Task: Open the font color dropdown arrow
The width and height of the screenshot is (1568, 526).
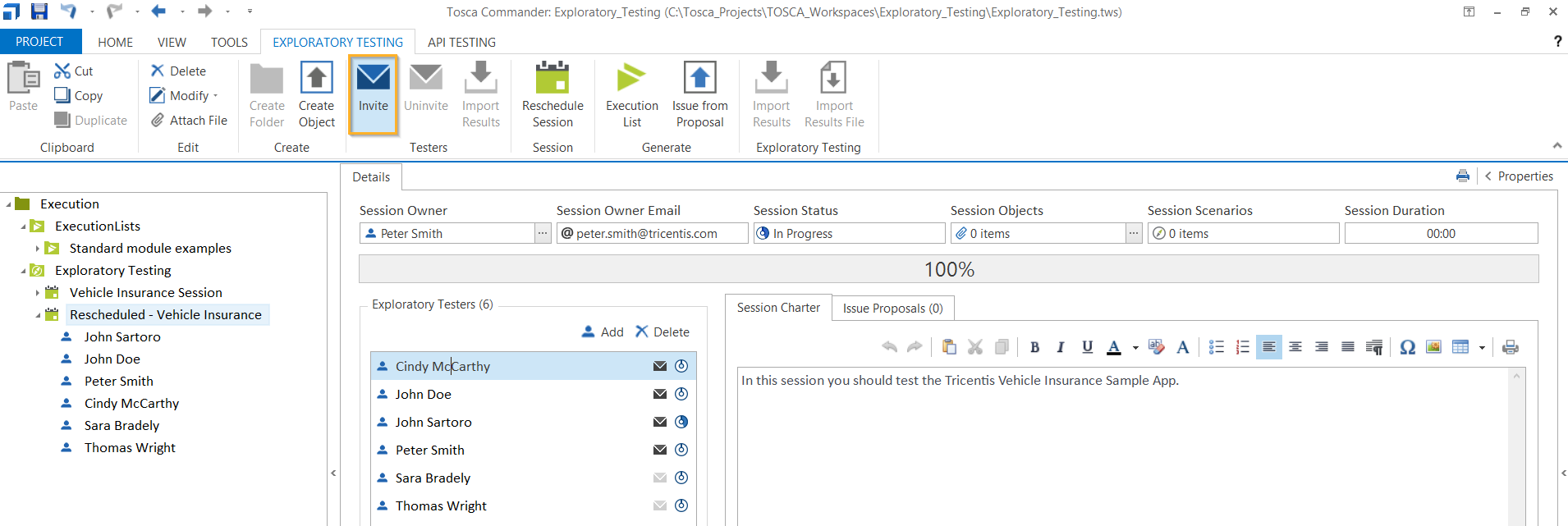Action: coord(1135,348)
